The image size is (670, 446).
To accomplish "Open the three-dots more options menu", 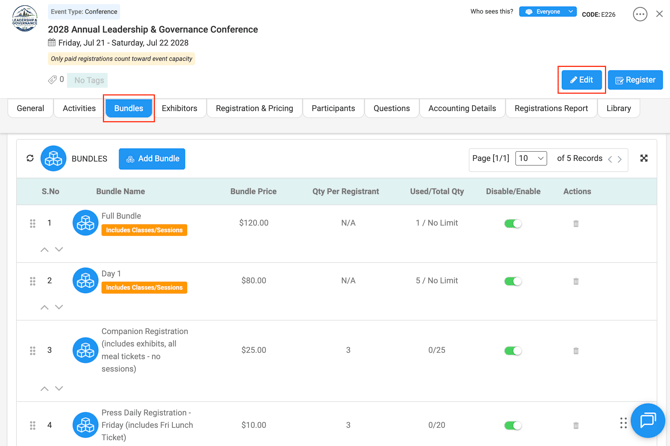I will [x=640, y=14].
